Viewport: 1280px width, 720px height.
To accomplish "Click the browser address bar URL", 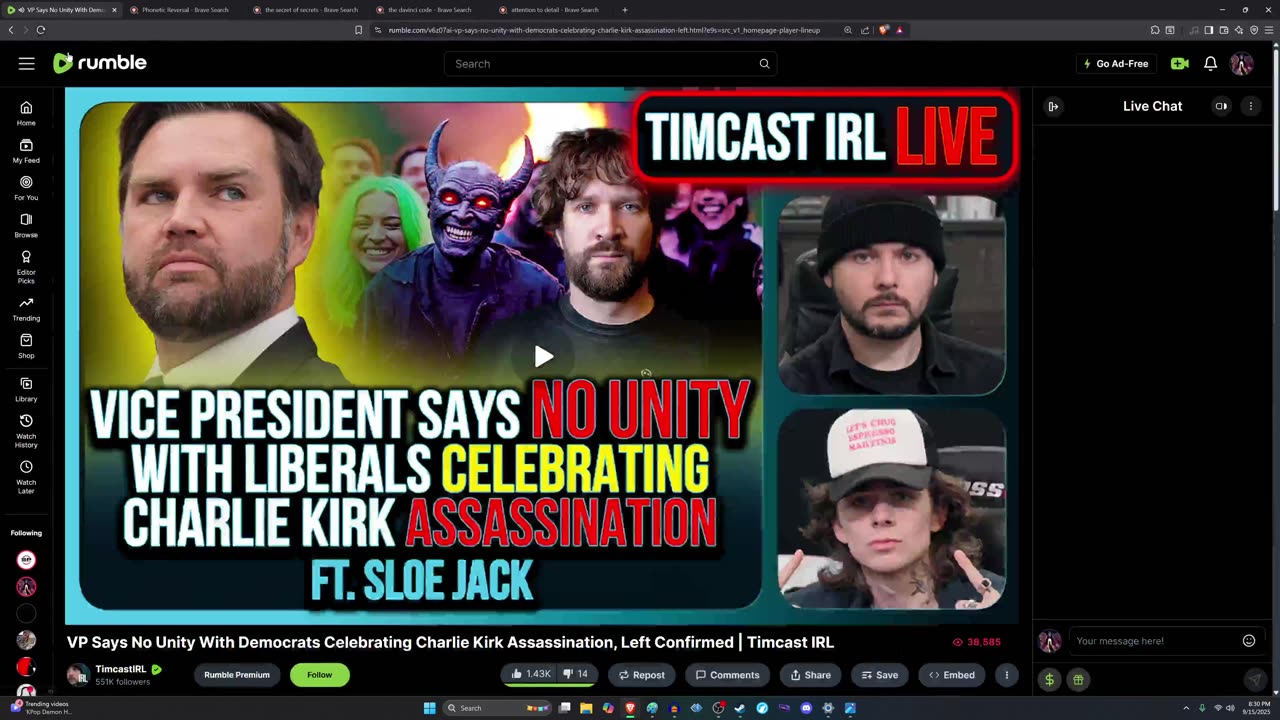I will pyautogui.click(x=604, y=30).
